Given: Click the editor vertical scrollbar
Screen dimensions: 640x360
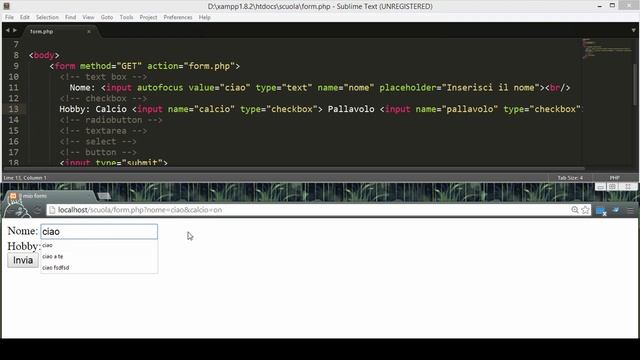Looking at the screenshot, I should click(636, 84).
